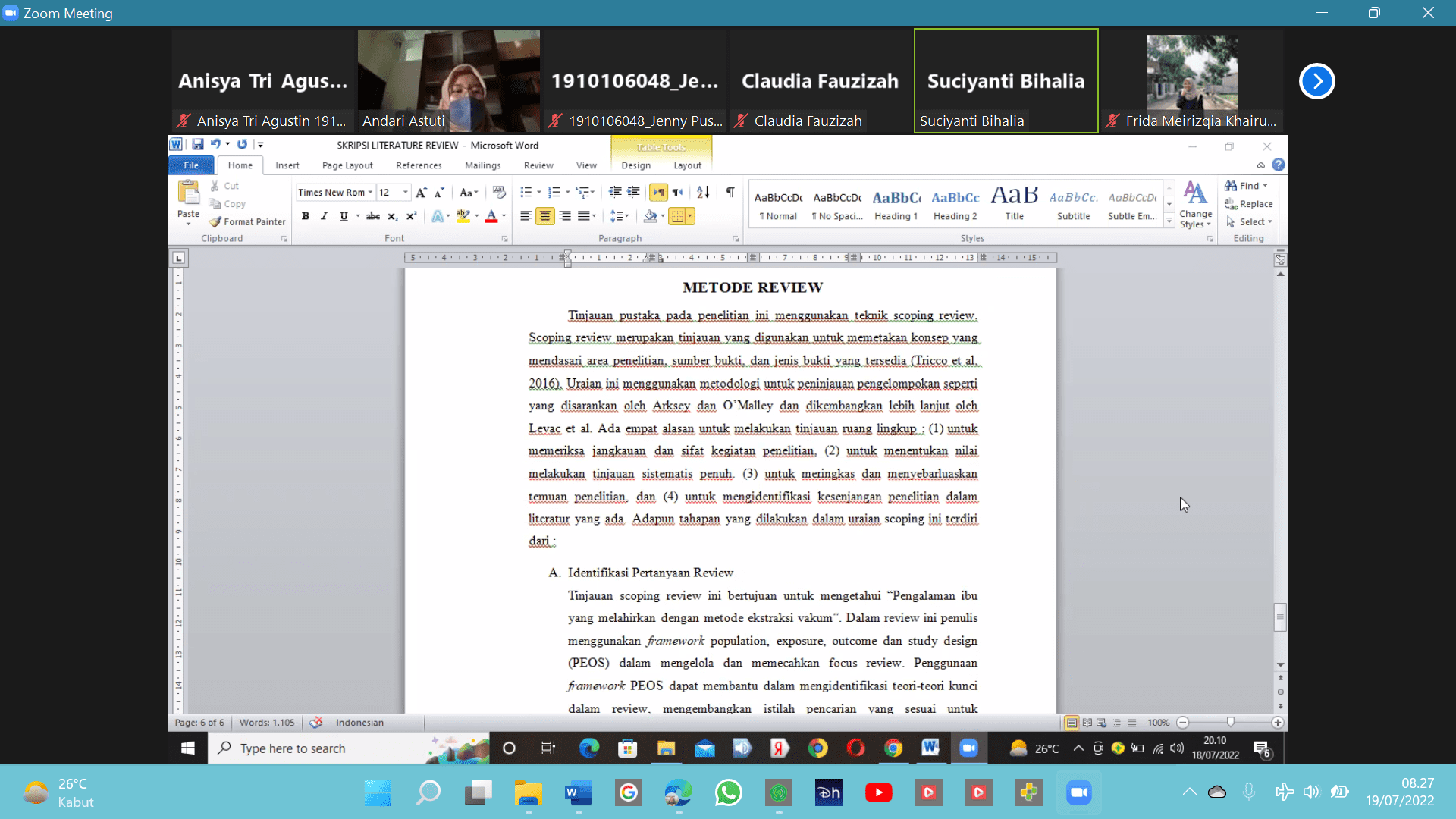Open the Change Case Aa dropdown
Image resolution: width=1456 pixels, height=819 pixels.
[x=469, y=193]
